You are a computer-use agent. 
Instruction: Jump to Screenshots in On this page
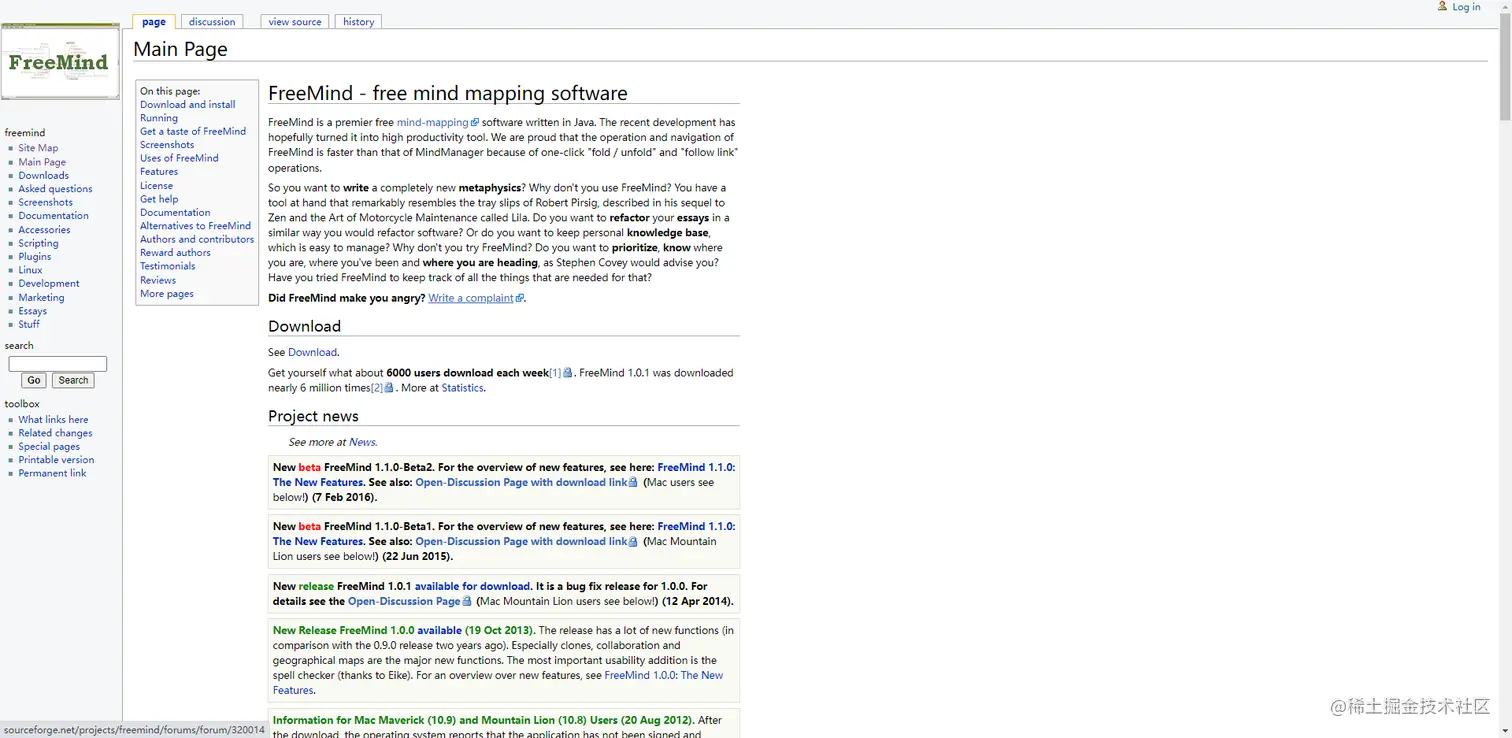(x=167, y=145)
